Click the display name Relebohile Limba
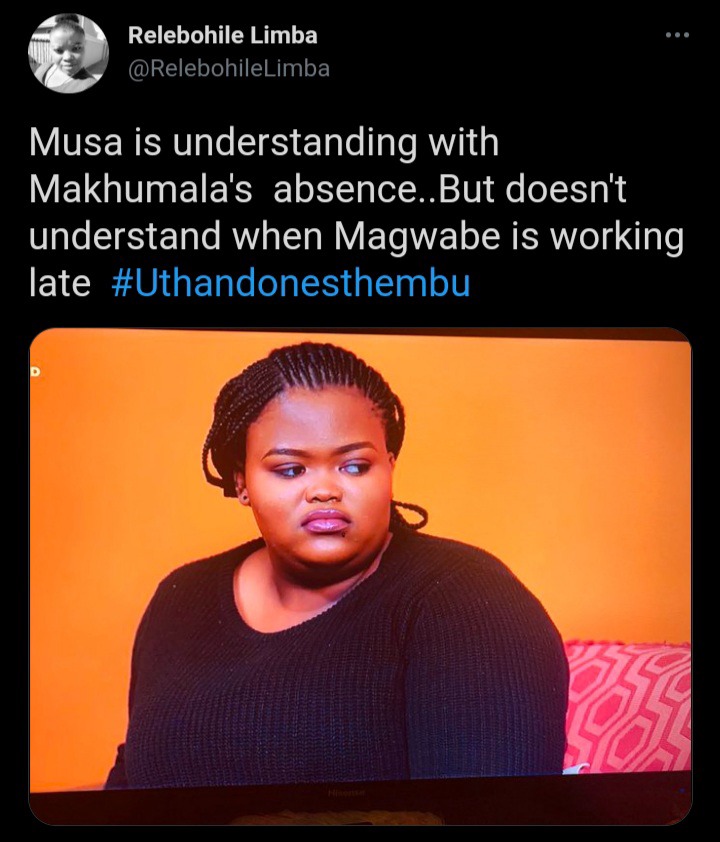Viewport: 720px width, 842px height. point(223,35)
